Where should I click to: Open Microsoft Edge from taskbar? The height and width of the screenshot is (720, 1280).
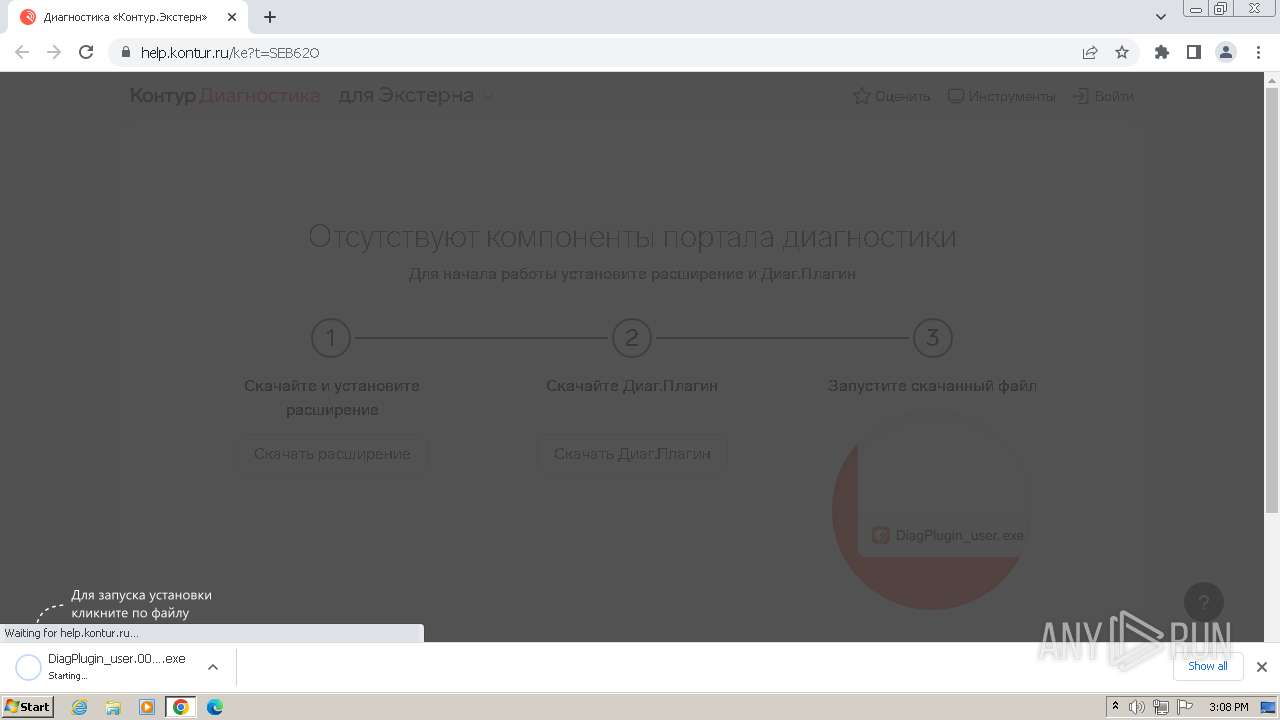[x=215, y=707]
